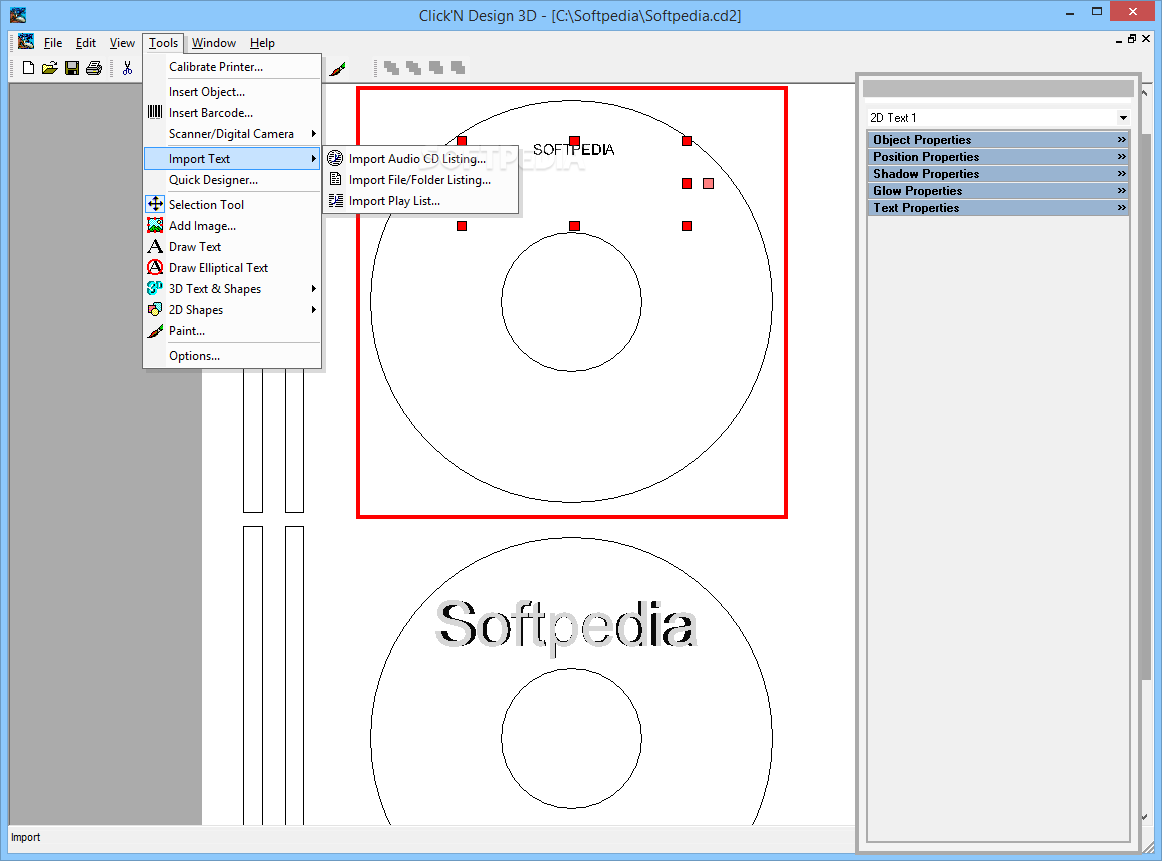The height and width of the screenshot is (861, 1162).
Task: Click the bottom-right red selection handle
Action: [687, 226]
